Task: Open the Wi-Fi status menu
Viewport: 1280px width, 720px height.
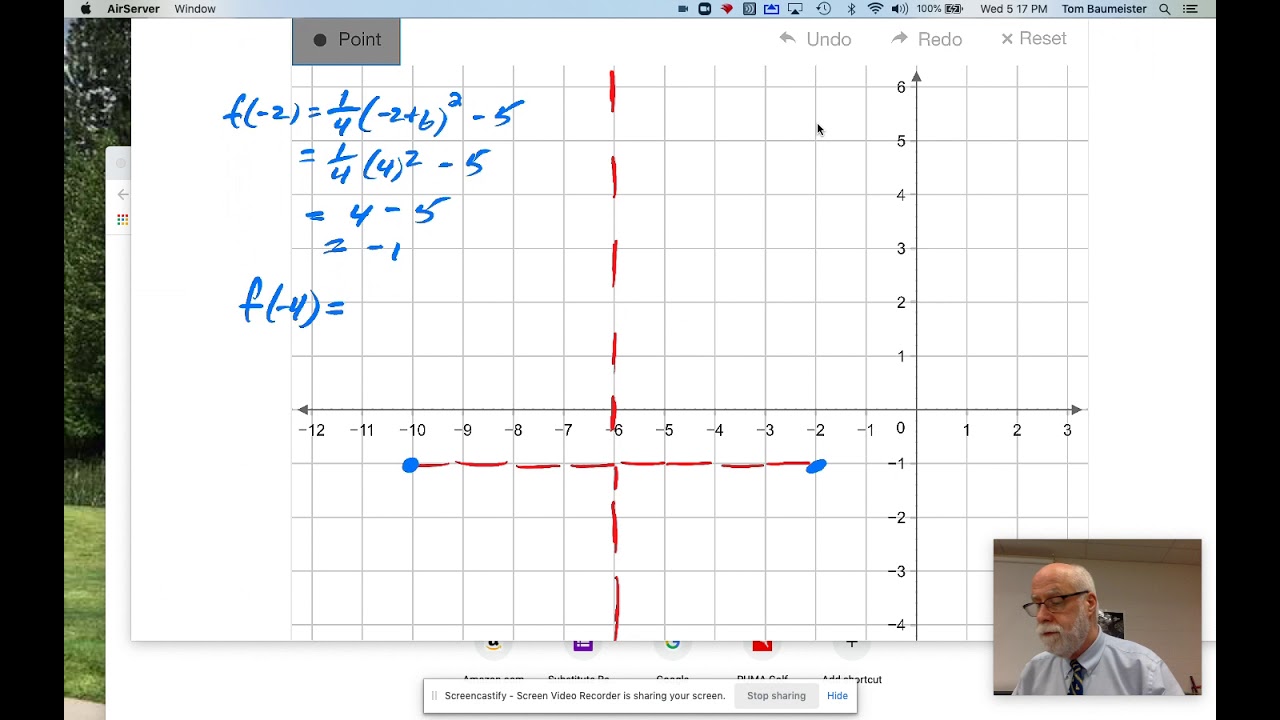Action: (x=875, y=9)
